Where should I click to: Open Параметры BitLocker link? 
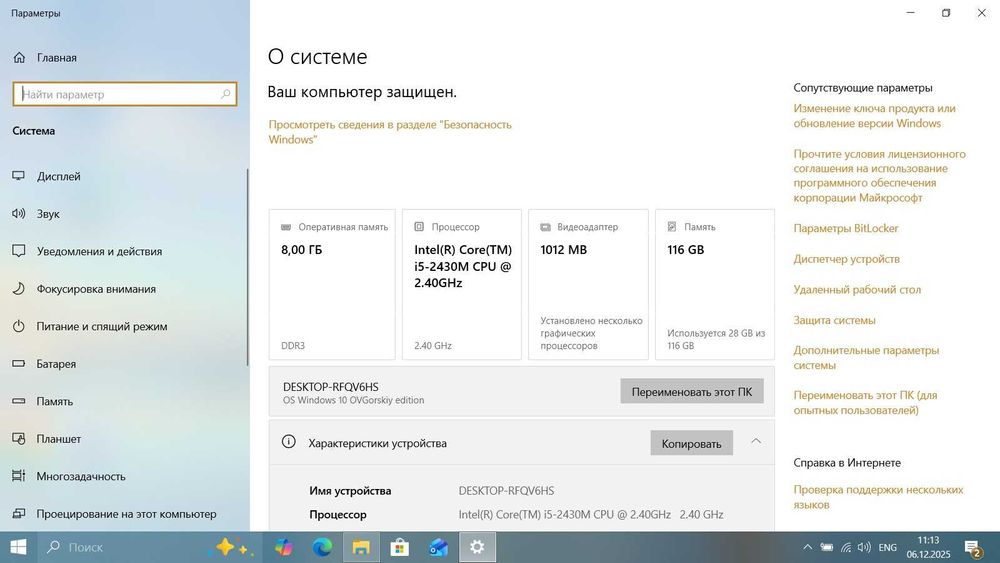[846, 228]
